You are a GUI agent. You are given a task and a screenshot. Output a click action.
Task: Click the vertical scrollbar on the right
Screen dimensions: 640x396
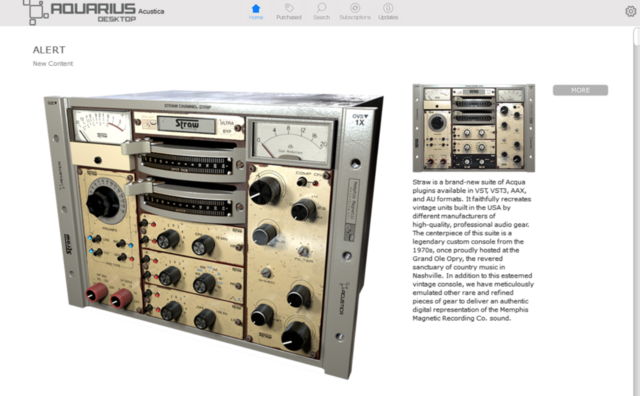tap(636, 211)
